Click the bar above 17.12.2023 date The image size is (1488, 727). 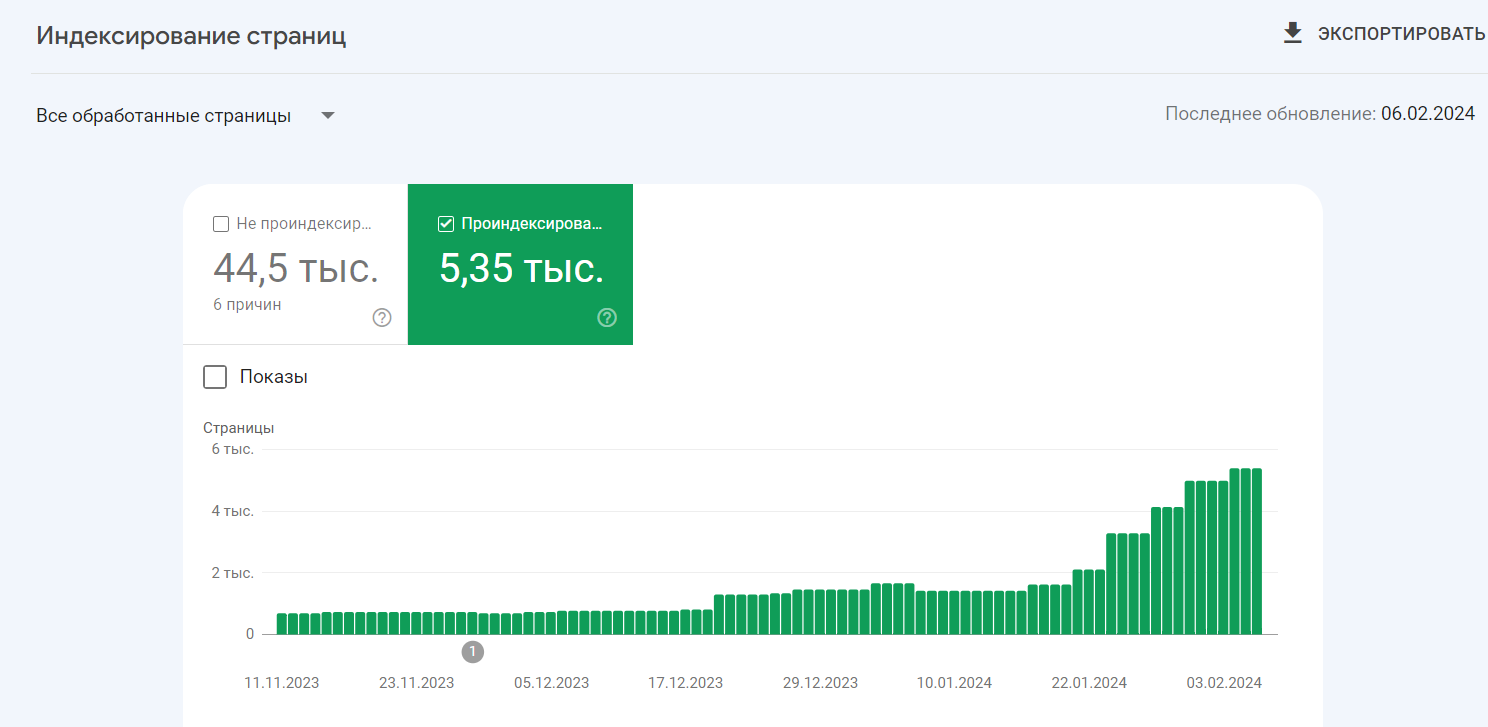pos(685,622)
